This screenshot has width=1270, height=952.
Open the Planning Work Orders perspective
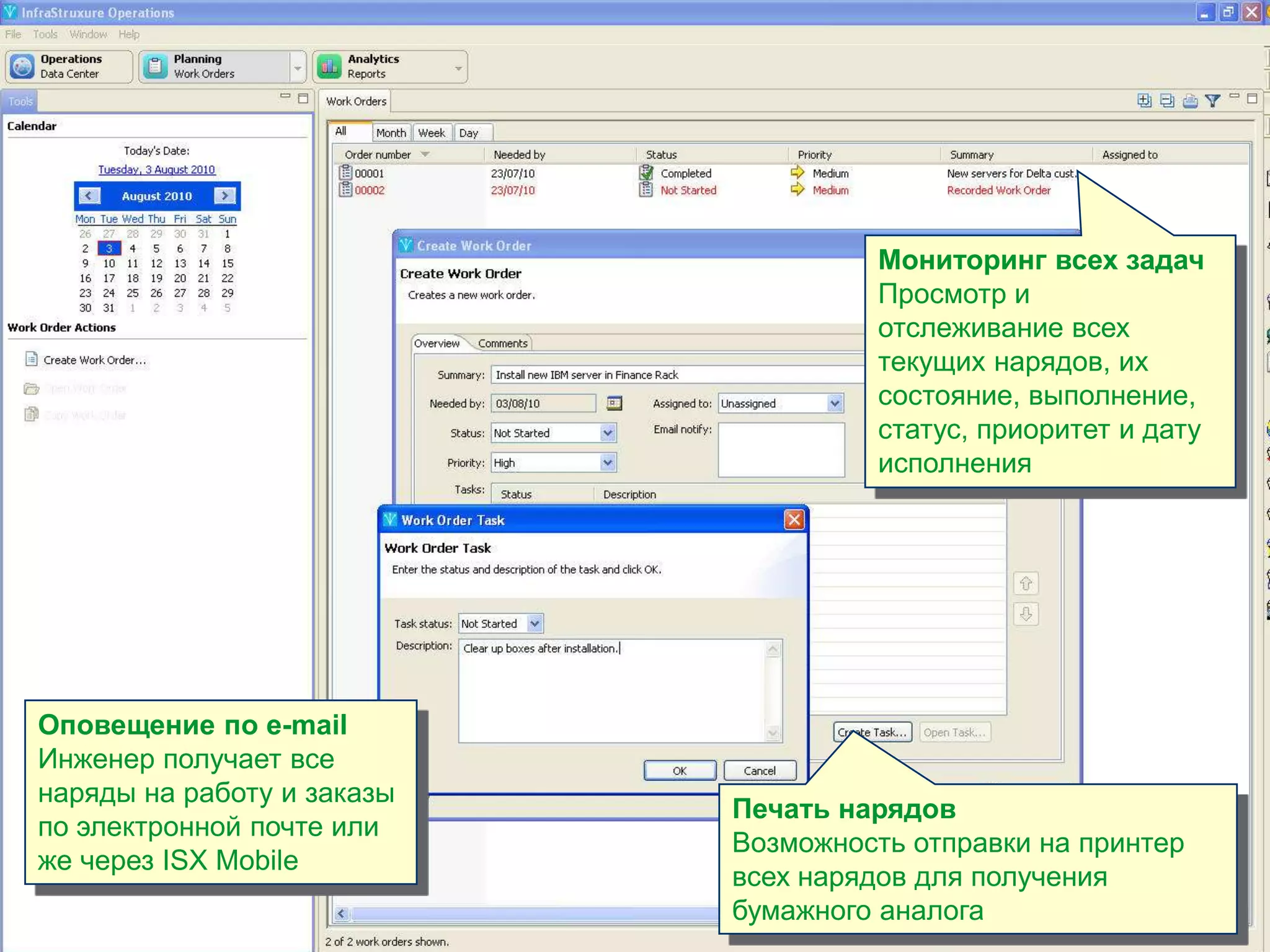coord(214,66)
